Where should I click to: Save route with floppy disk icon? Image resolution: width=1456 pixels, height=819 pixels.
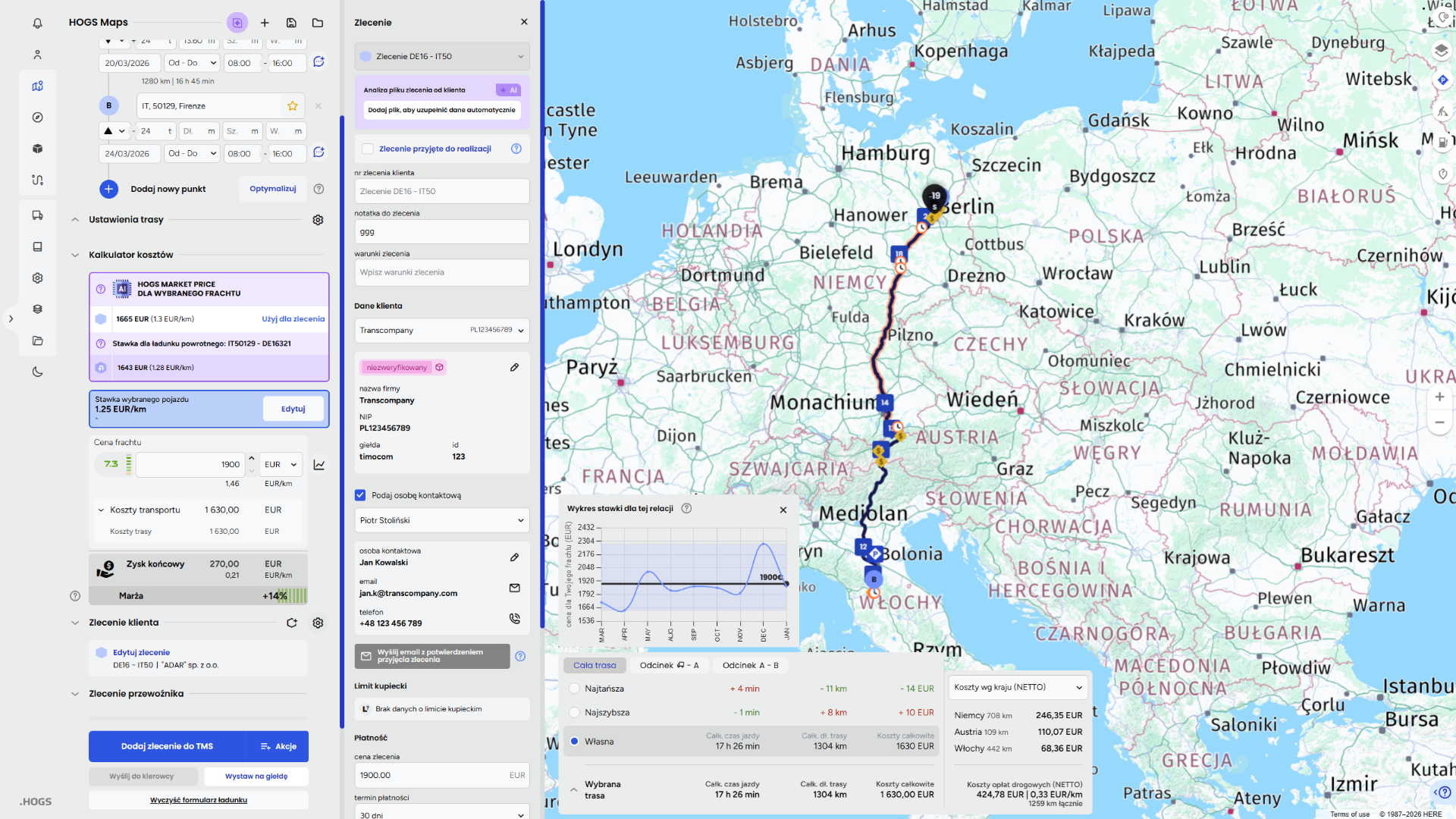tap(291, 23)
